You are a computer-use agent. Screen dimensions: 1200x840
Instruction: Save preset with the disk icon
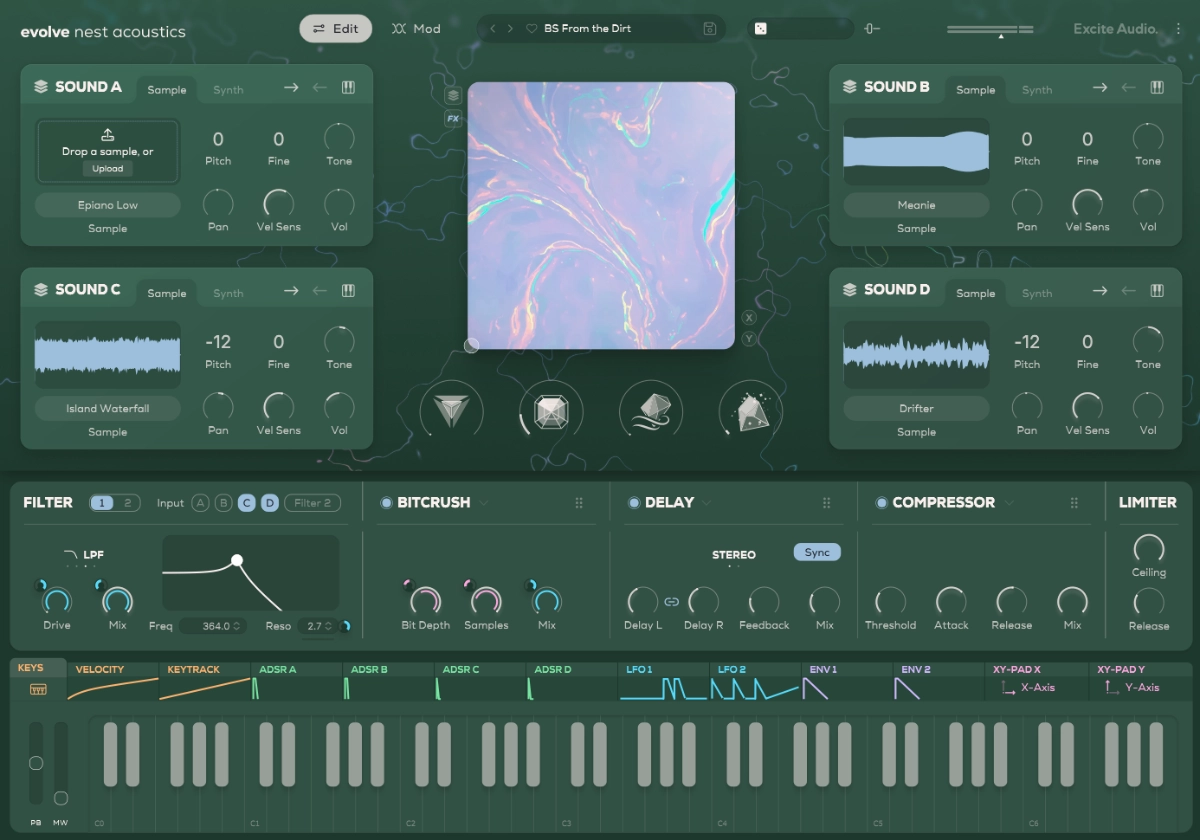[x=710, y=29]
